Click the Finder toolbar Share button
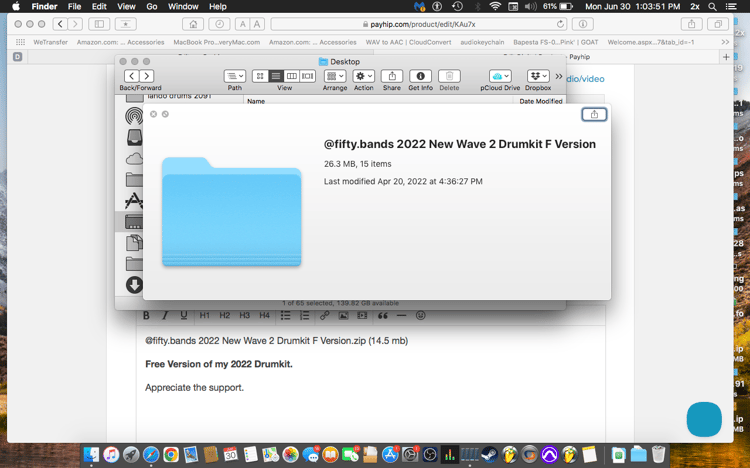Image resolution: width=750 pixels, height=468 pixels. [392, 76]
